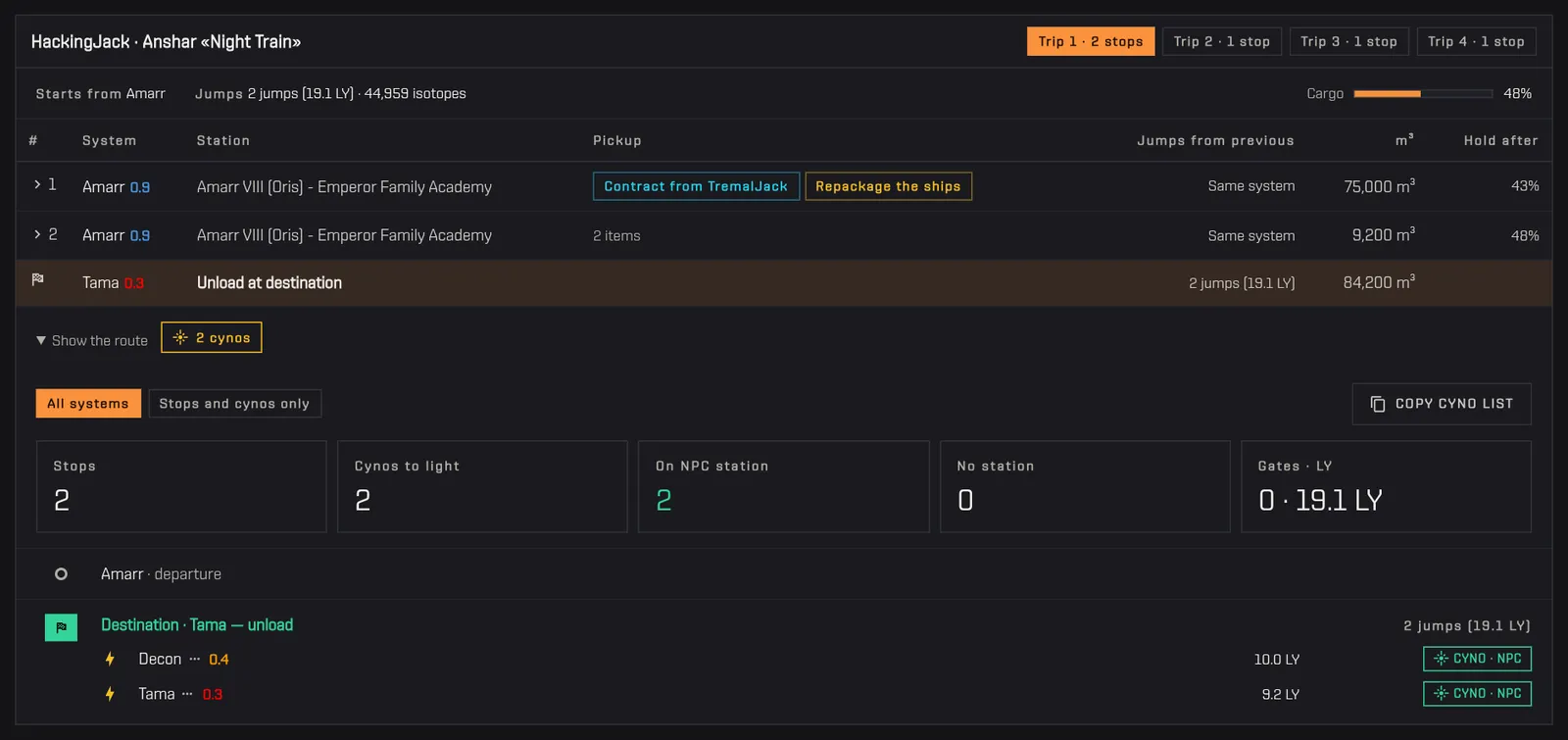Click Amarr 0.9 in stop row 1
The image size is (1568, 740).
tap(116, 186)
